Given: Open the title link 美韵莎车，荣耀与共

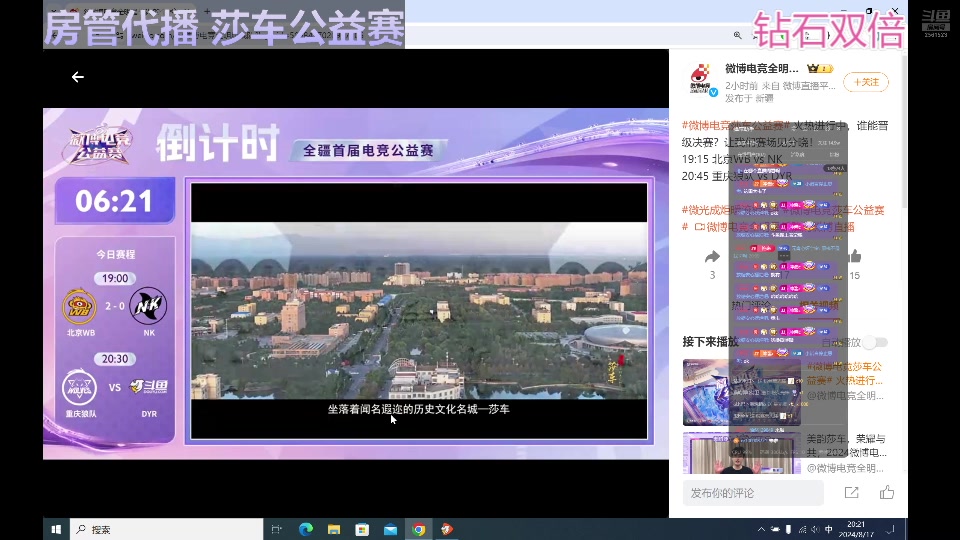Looking at the screenshot, I should [x=846, y=446].
